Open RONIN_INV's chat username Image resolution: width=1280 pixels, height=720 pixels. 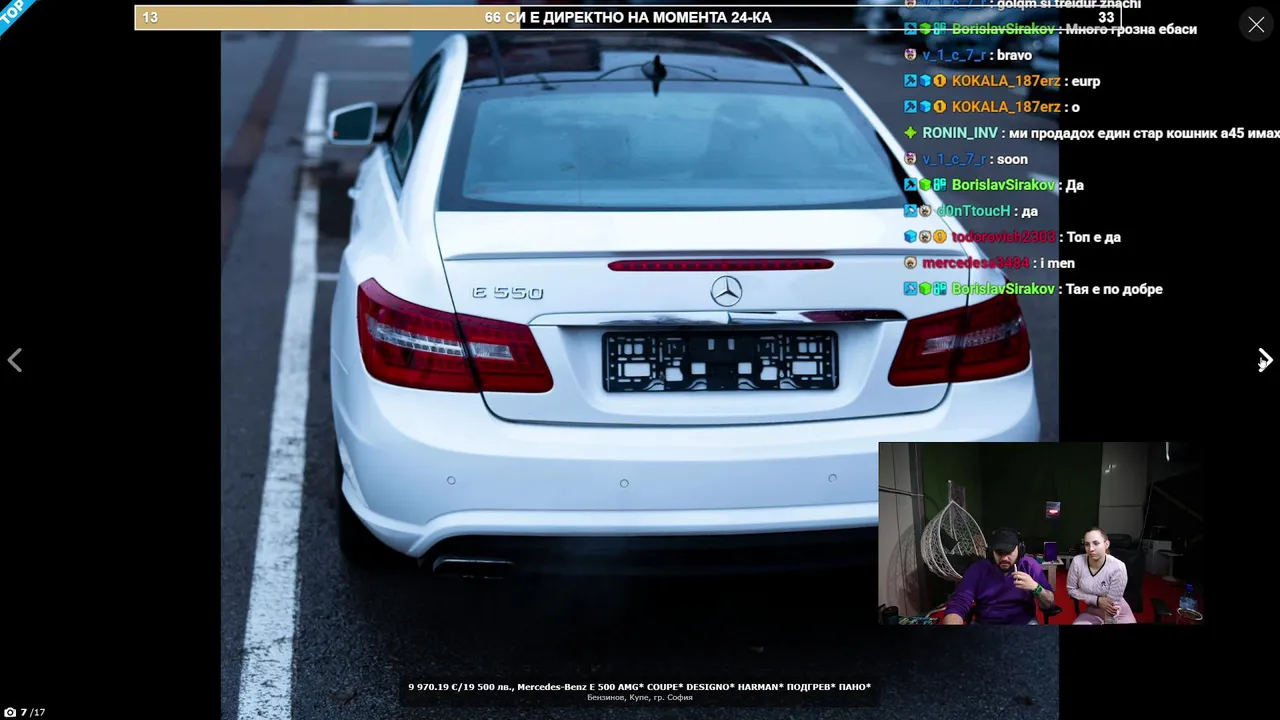(960, 133)
